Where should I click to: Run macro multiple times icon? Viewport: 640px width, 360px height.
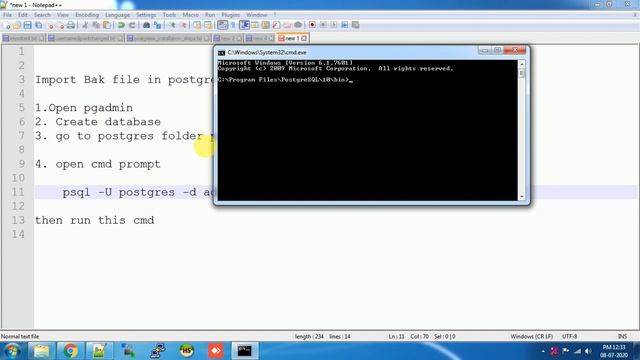tap(345, 25)
